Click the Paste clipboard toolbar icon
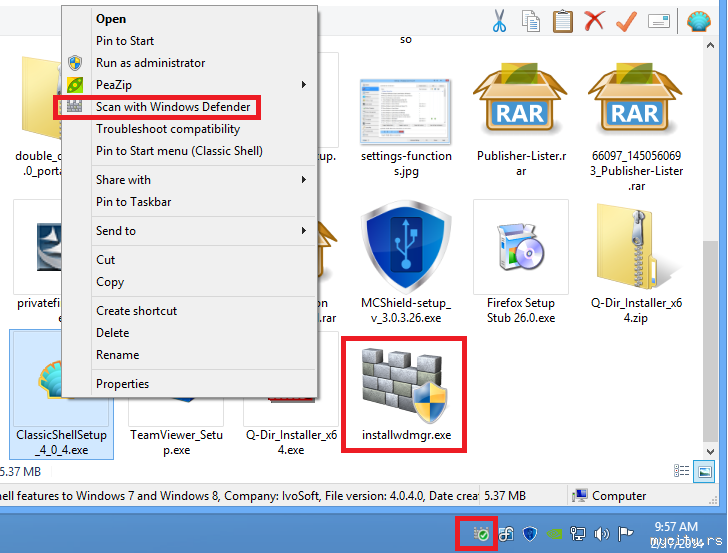The width and height of the screenshot is (728, 553). (562, 21)
